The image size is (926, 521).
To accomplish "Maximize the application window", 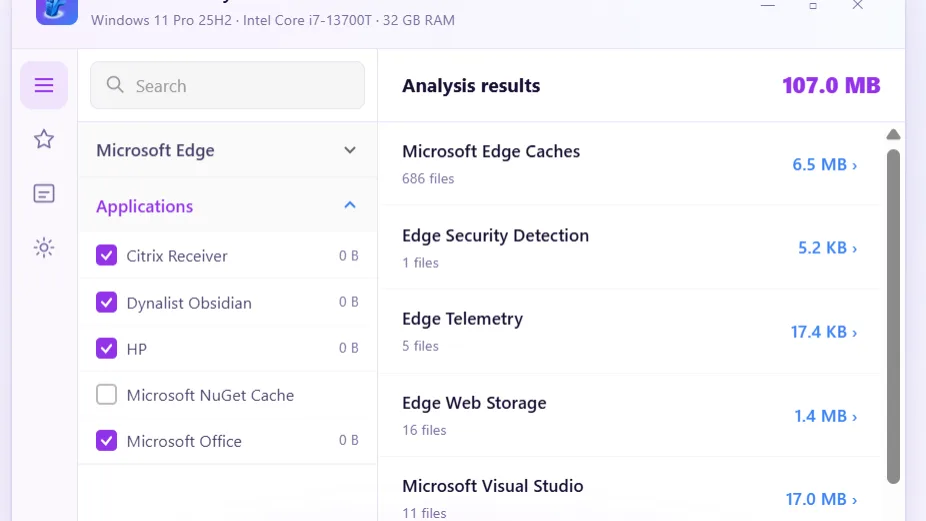I will pyautogui.click(x=813, y=6).
